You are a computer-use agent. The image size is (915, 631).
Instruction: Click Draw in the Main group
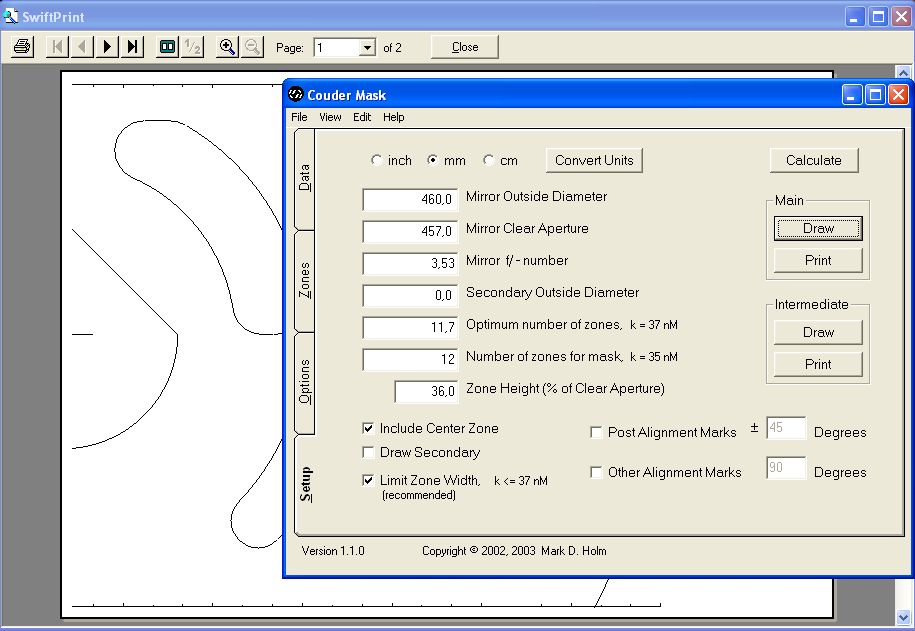pos(818,228)
